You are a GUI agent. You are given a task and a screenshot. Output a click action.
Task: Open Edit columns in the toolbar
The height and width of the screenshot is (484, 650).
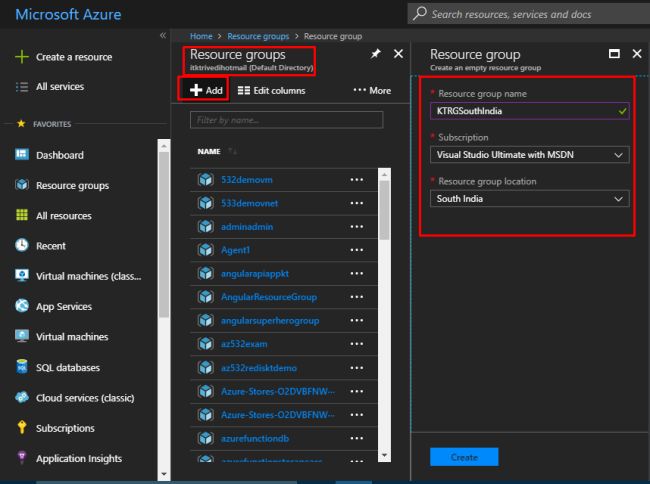click(272, 90)
